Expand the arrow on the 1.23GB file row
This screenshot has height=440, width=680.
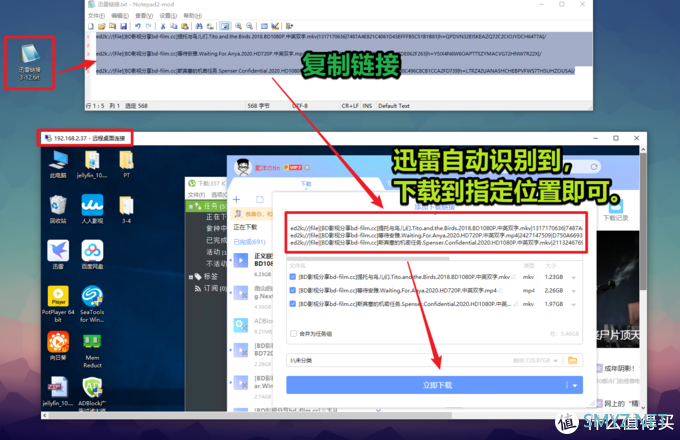[x=574, y=277]
